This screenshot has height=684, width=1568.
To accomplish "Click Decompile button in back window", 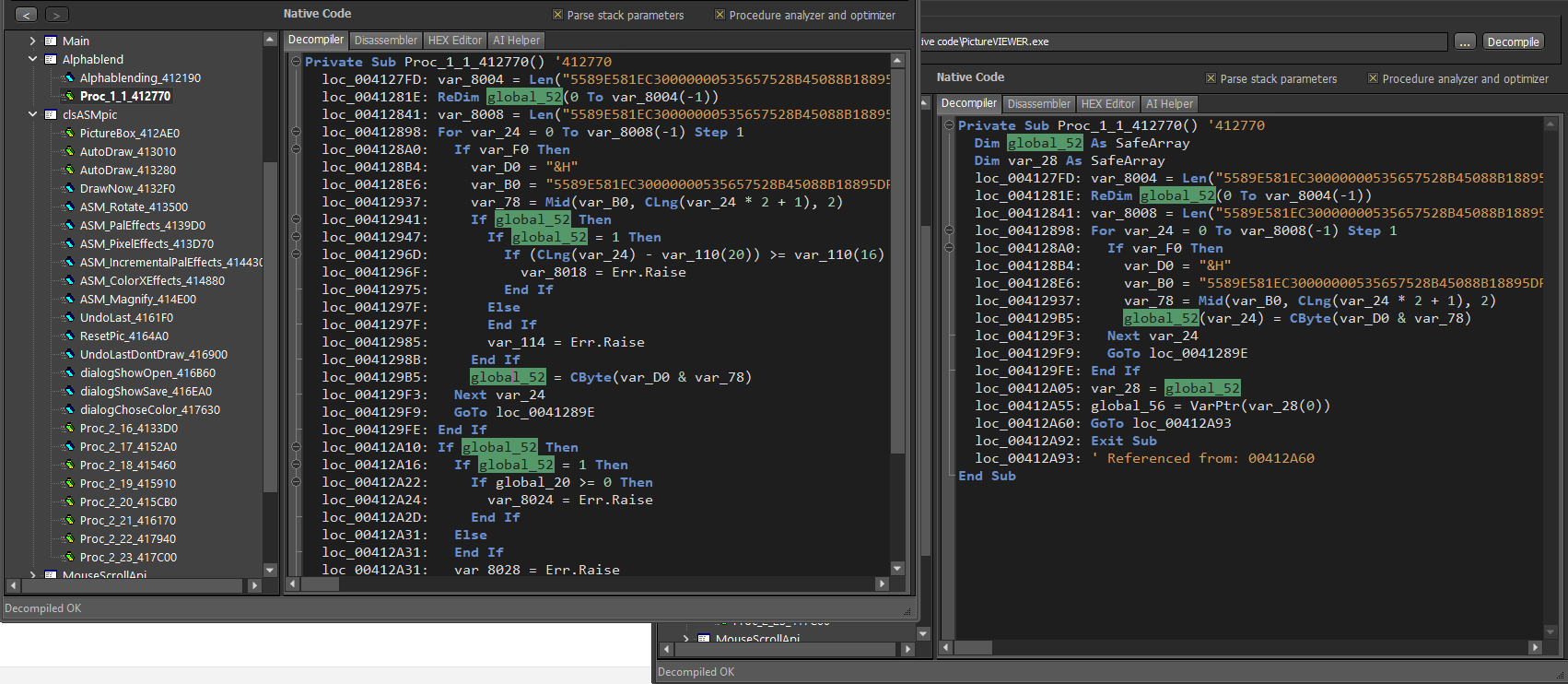I will (x=1513, y=41).
